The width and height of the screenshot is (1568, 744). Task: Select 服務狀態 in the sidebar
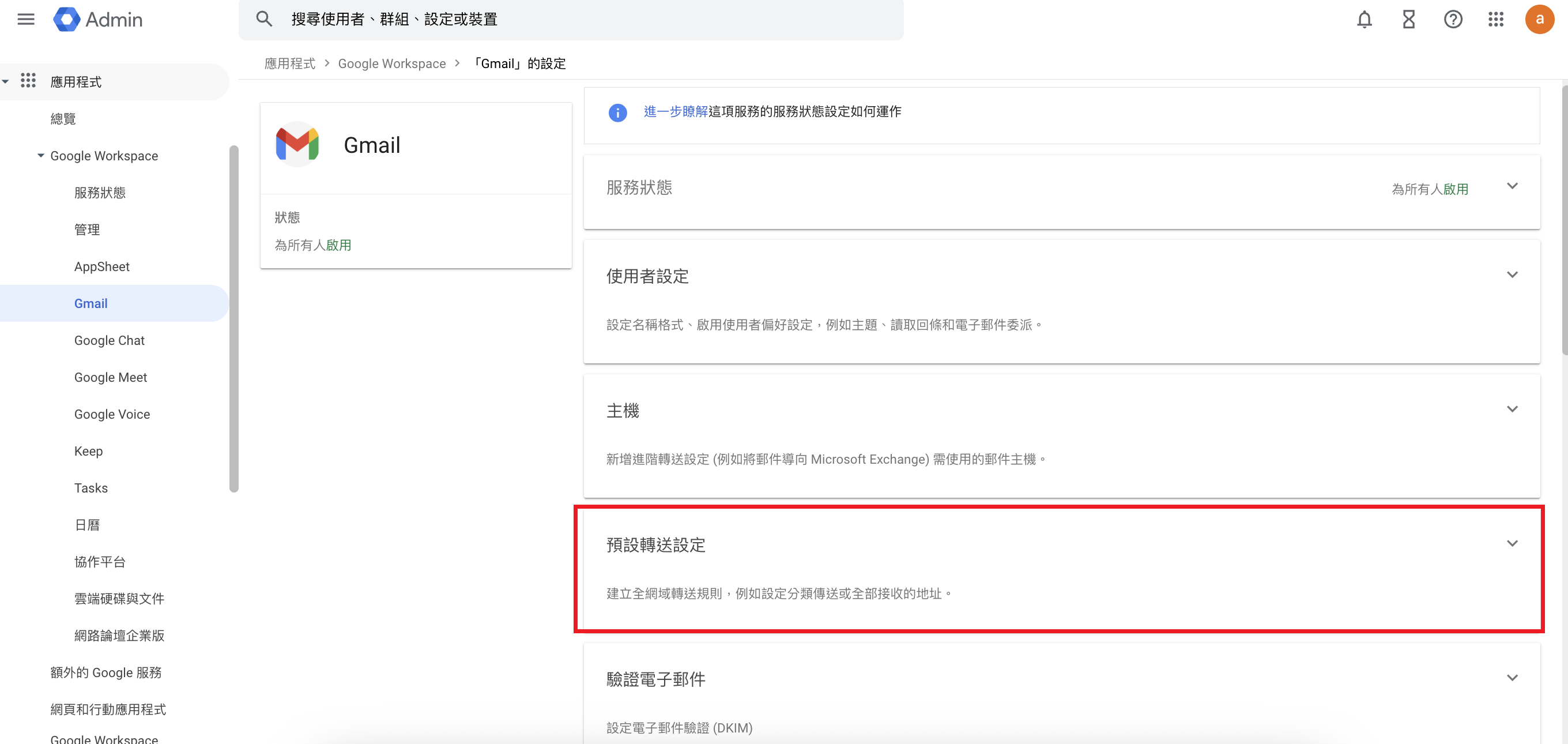point(100,193)
